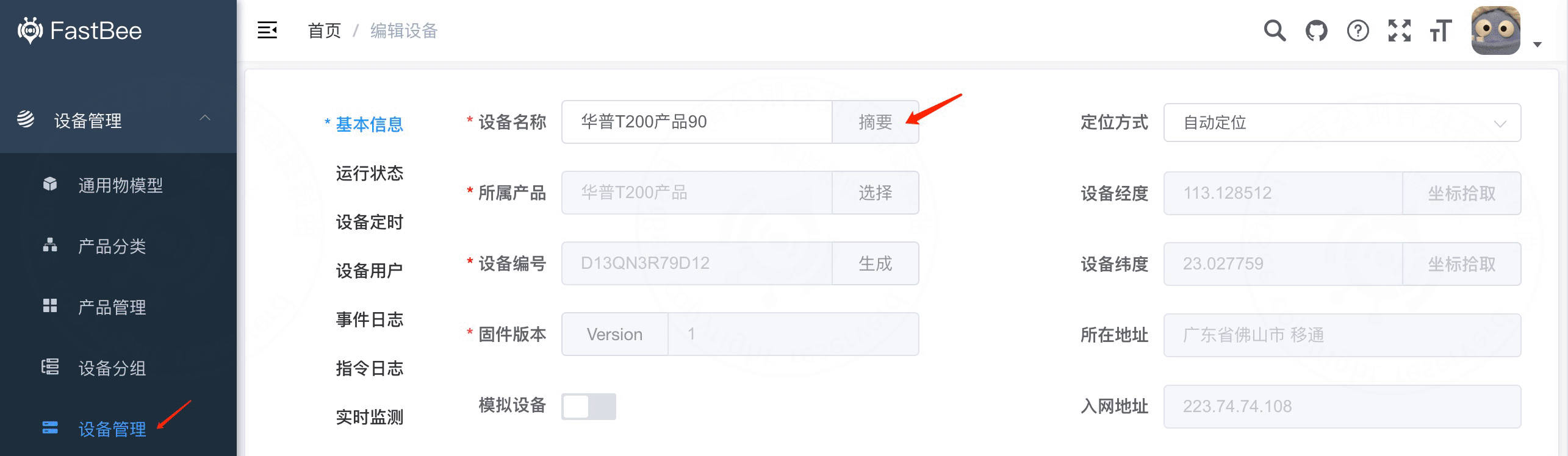Open the font size setting icon
This screenshot has height=456, width=1568.
(1440, 30)
